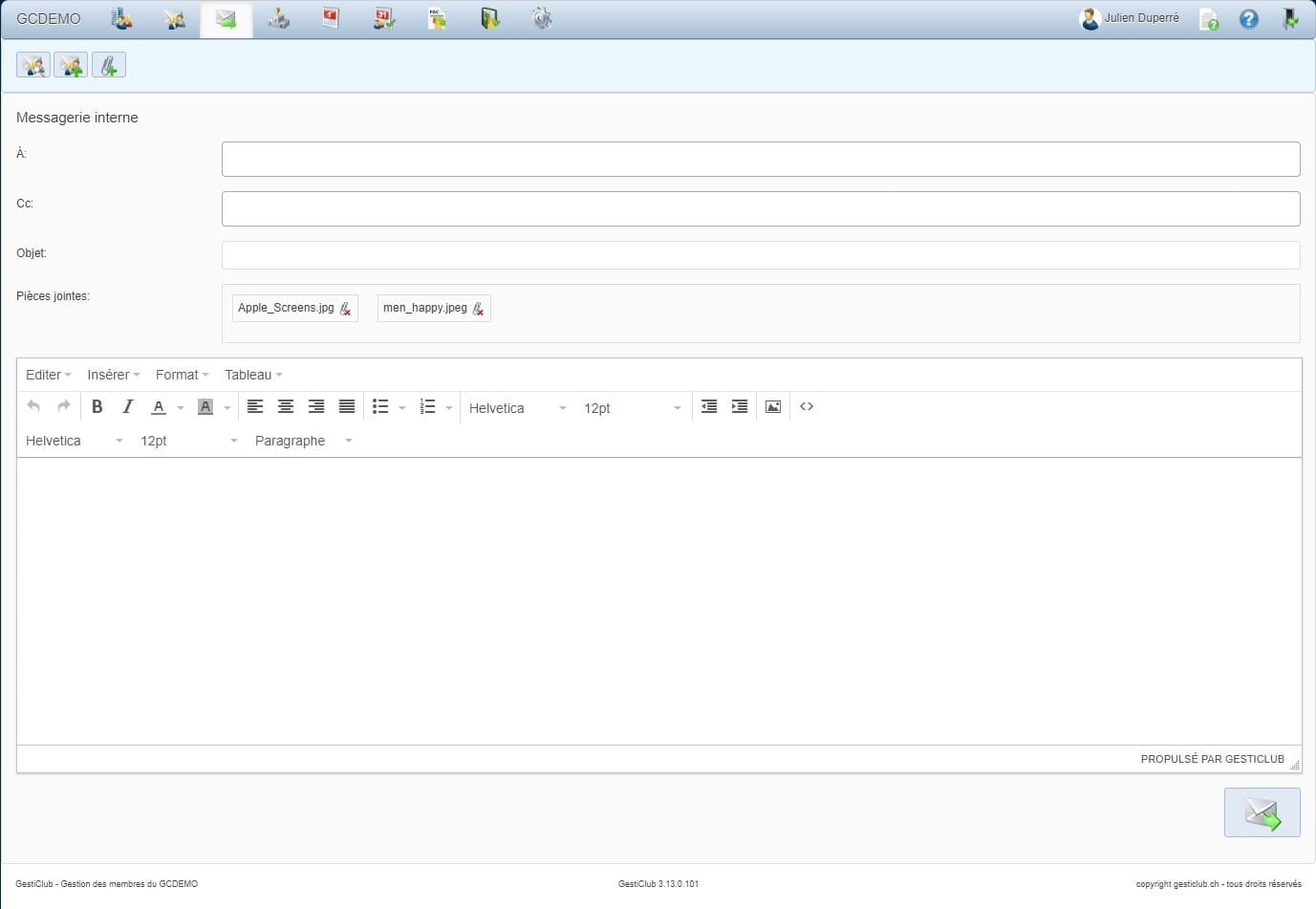
Task: Click the Julien Duperré user profile
Action: tap(1130, 18)
